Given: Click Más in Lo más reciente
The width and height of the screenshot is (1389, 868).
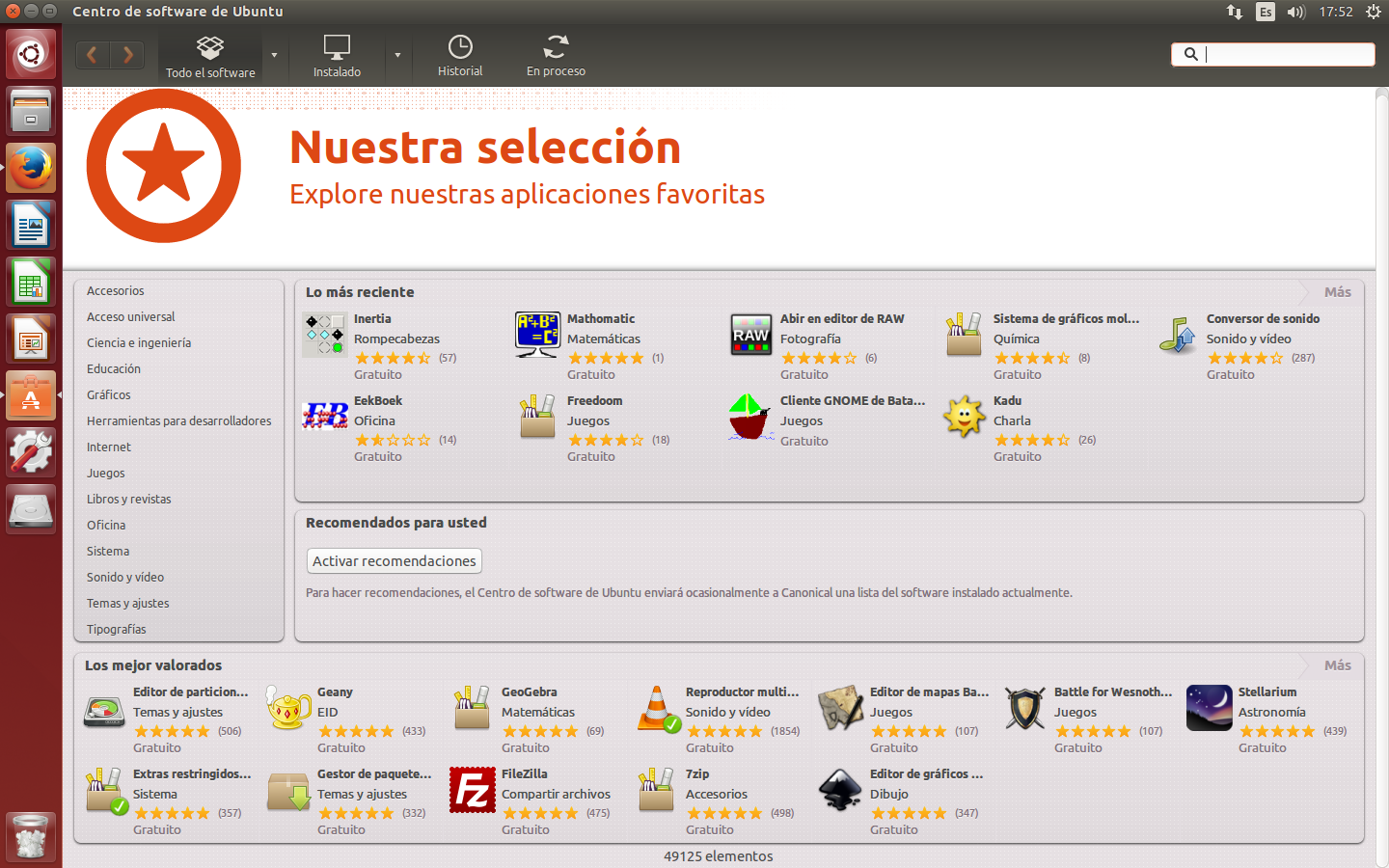Looking at the screenshot, I should point(1337,292).
